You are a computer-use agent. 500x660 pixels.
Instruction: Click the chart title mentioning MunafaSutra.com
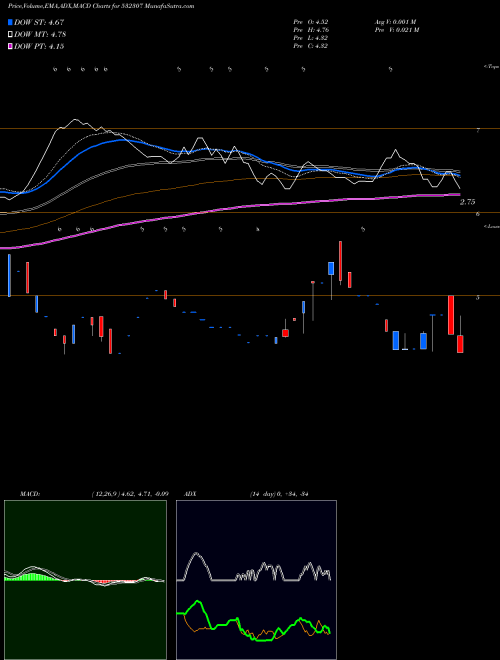coord(101,6)
